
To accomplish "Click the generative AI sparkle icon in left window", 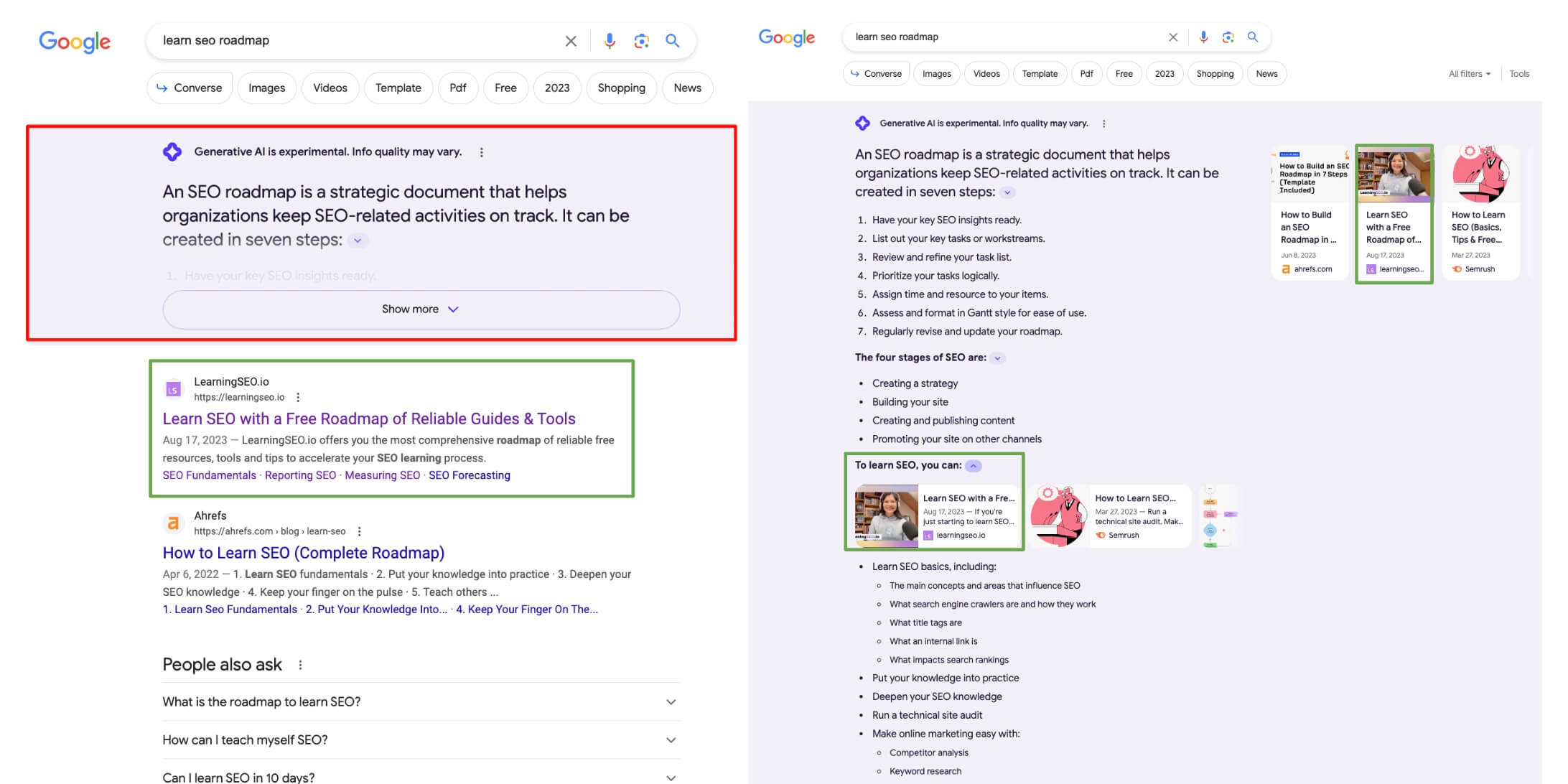I will [172, 151].
